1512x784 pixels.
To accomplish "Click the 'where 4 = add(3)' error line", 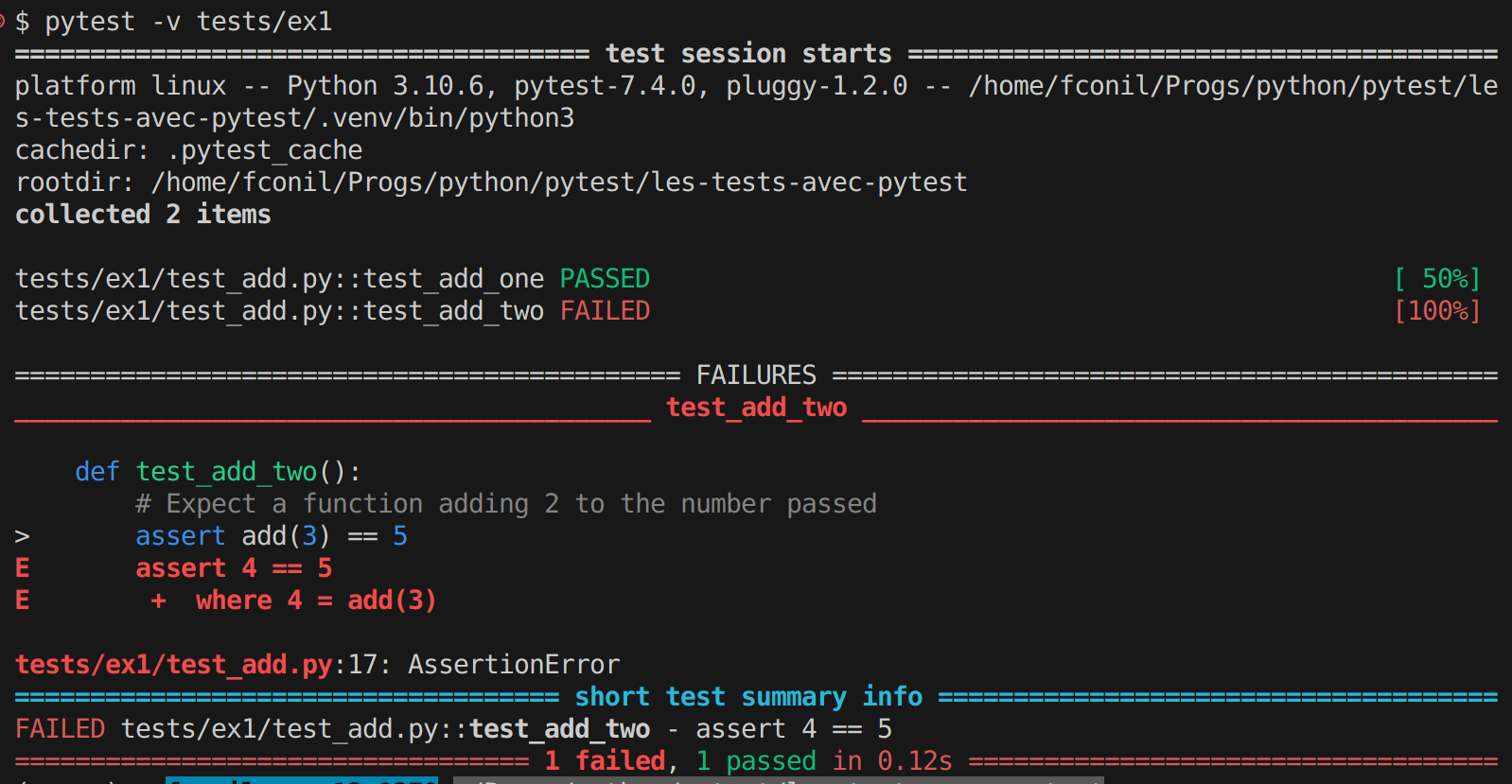I will (x=315, y=601).
